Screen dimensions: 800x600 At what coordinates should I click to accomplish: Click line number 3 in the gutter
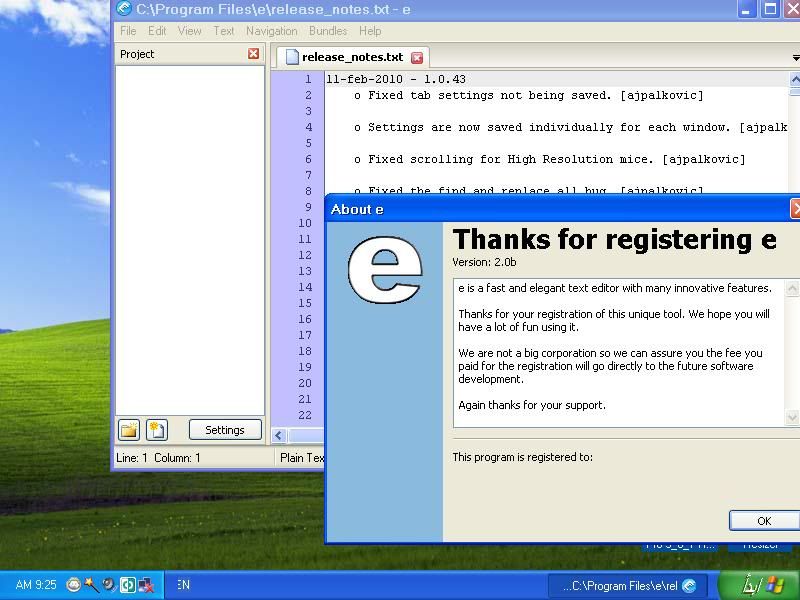pyautogui.click(x=308, y=111)
